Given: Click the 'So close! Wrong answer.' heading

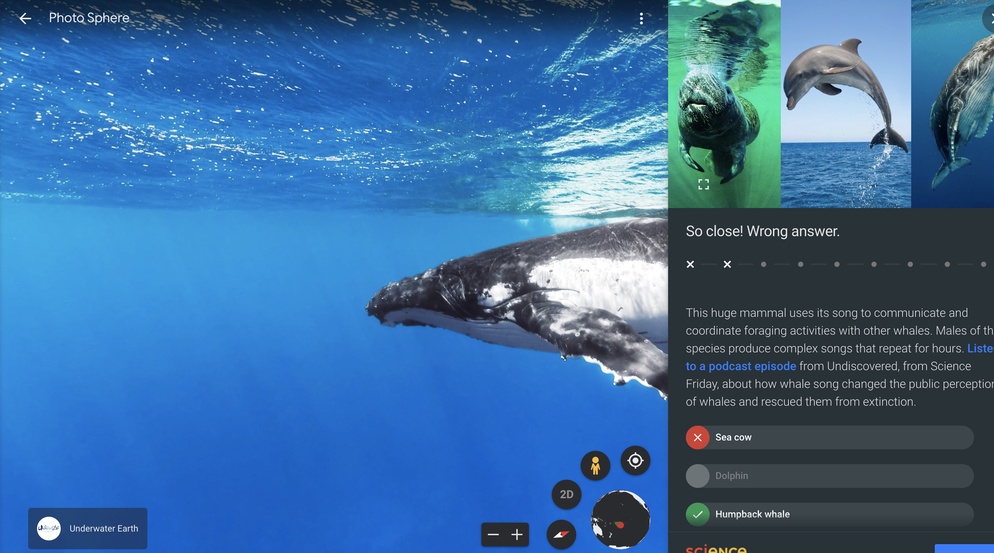Looking at the screenshot, I should 763,231.
